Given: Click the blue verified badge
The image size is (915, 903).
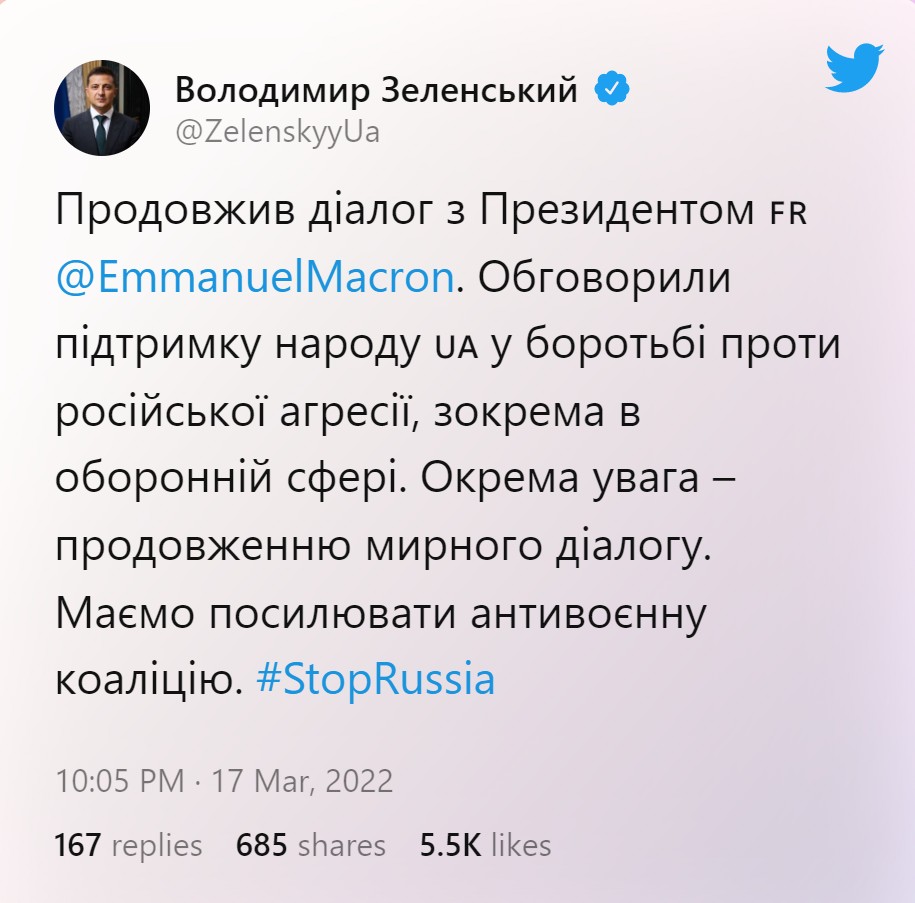Looking at the screenshot, I should [612, 91].
